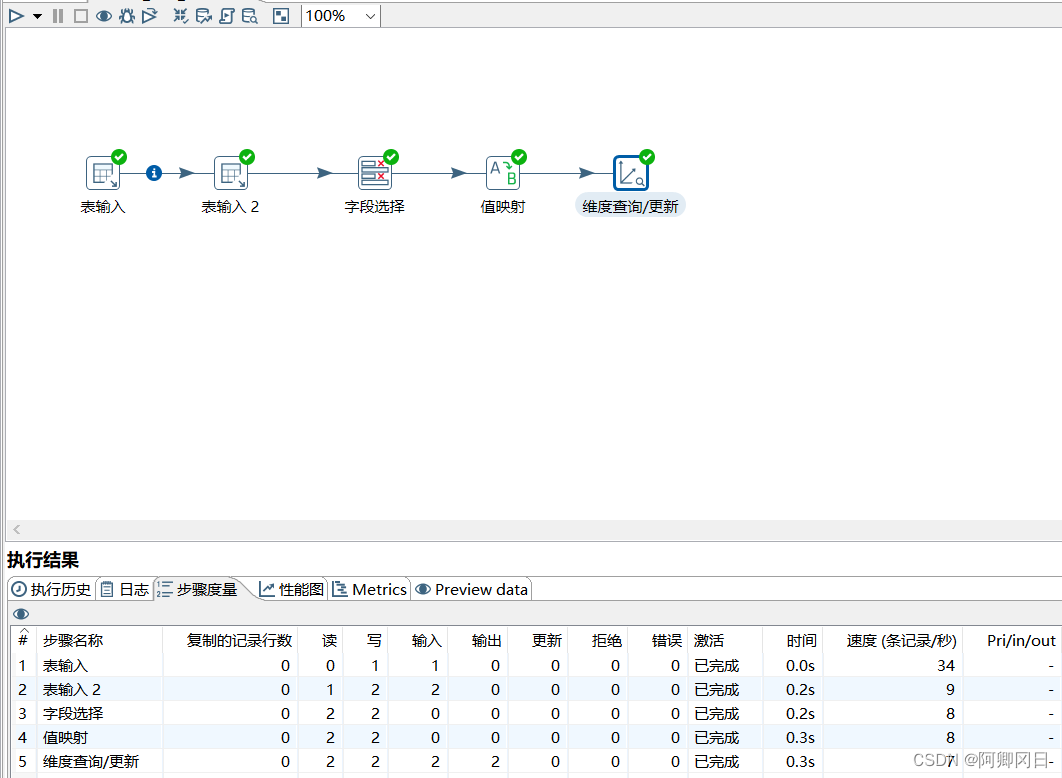Toggle the execution results panel visibility
The width and height of the screenshot is (1062, 778).
coord(281,16)
